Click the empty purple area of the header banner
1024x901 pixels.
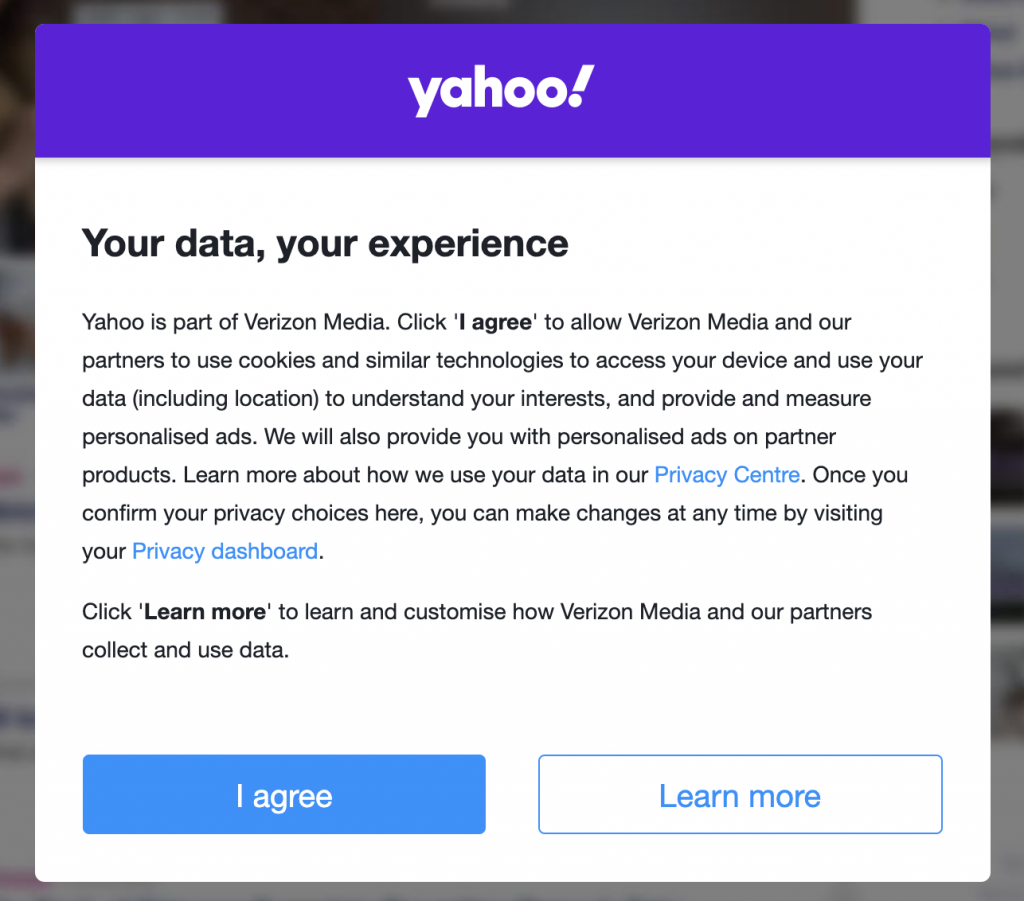(x=196, y=90)
